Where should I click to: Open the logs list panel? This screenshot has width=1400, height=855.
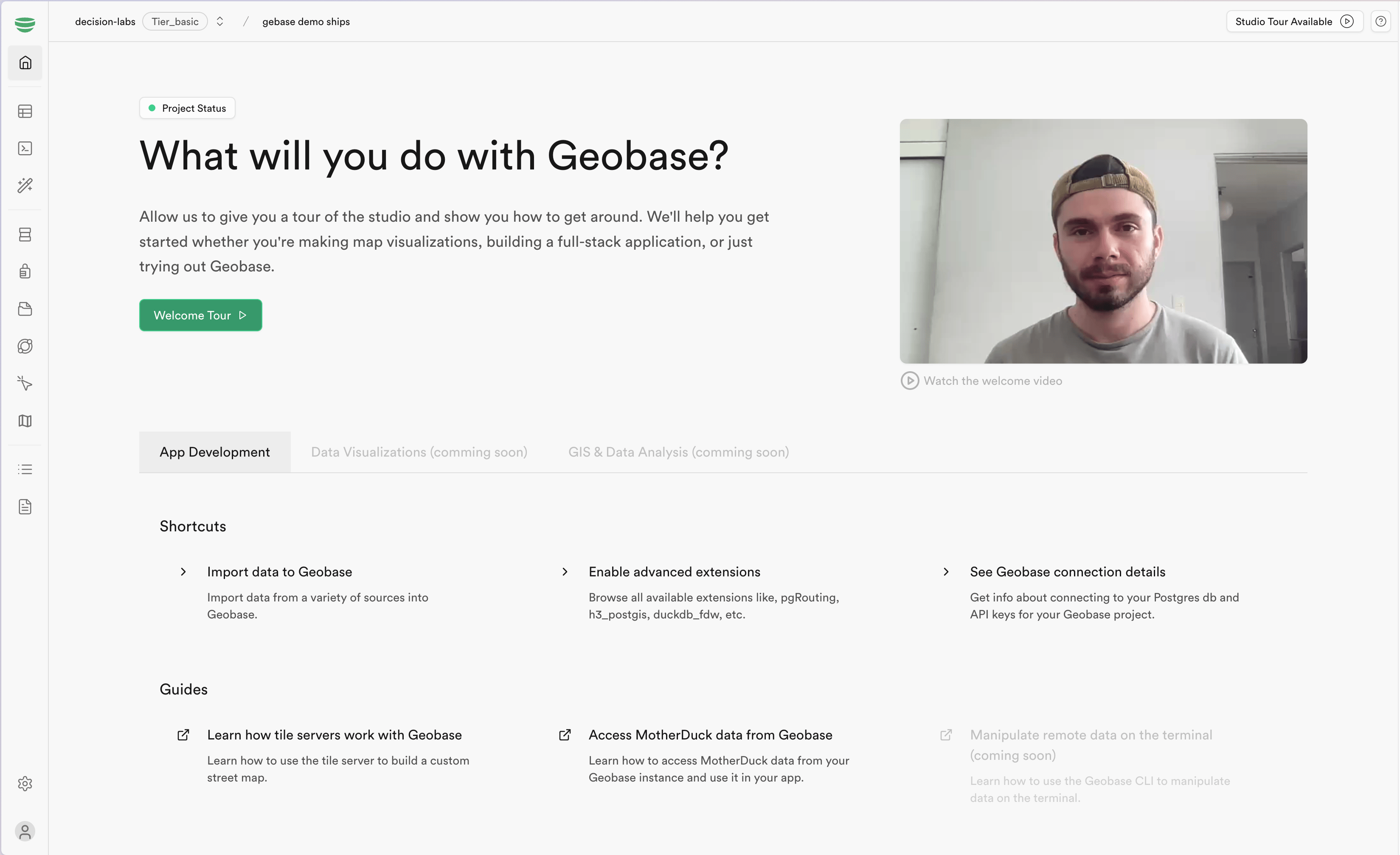25,469
